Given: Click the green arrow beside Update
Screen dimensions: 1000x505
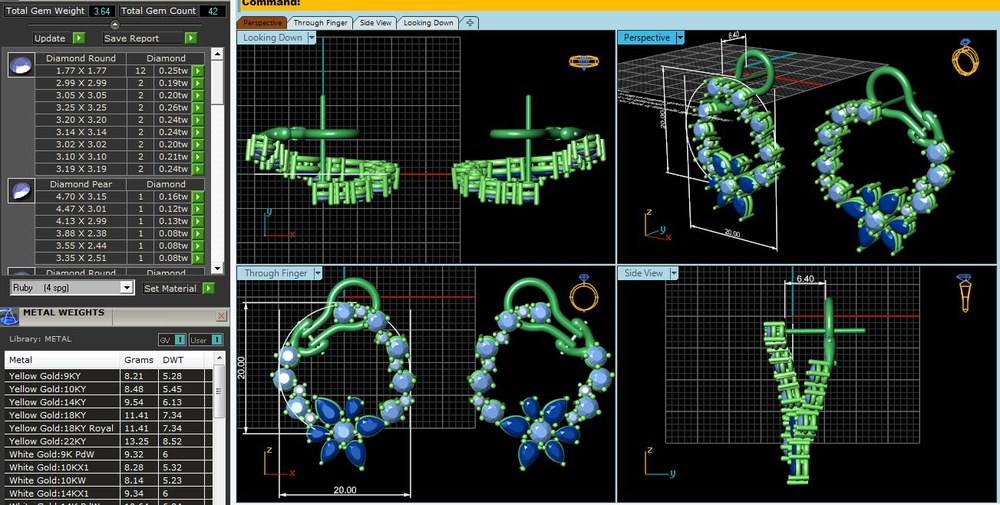Looking at the screenshot, I should click(78, 38).
